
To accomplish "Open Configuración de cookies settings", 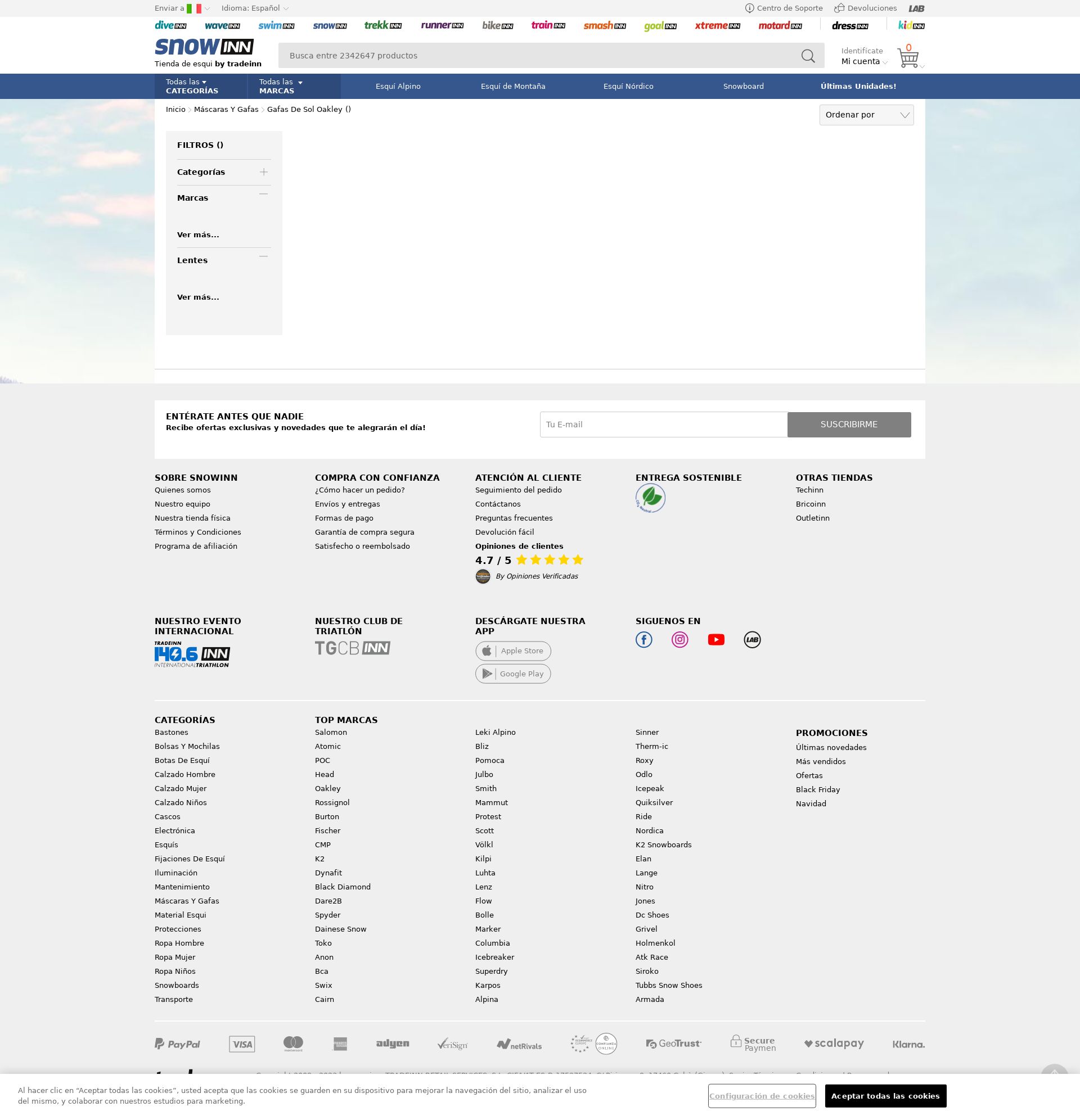I will point(762,1096).
